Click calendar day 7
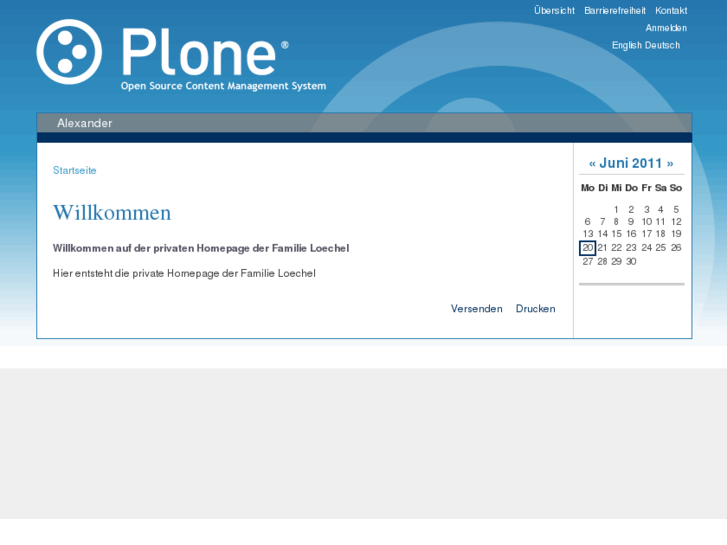This screenshot has width=727, height=545. (x=602, y=222)
